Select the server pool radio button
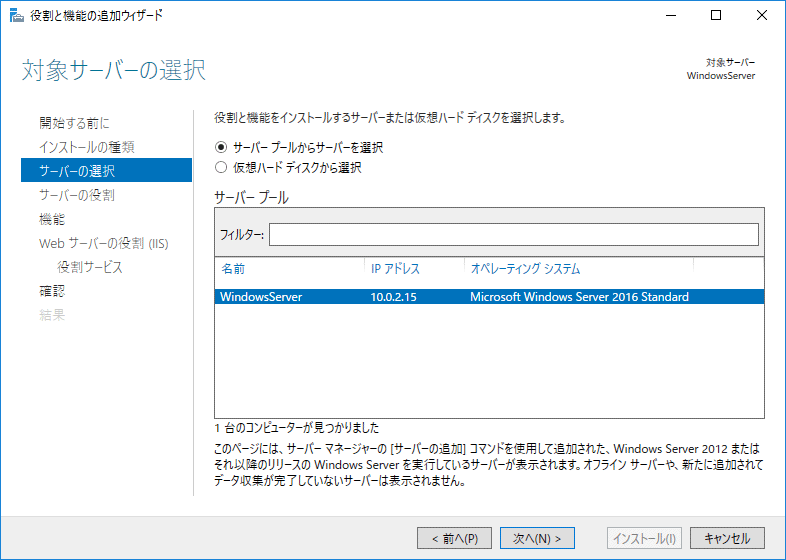 click(222, 147)
